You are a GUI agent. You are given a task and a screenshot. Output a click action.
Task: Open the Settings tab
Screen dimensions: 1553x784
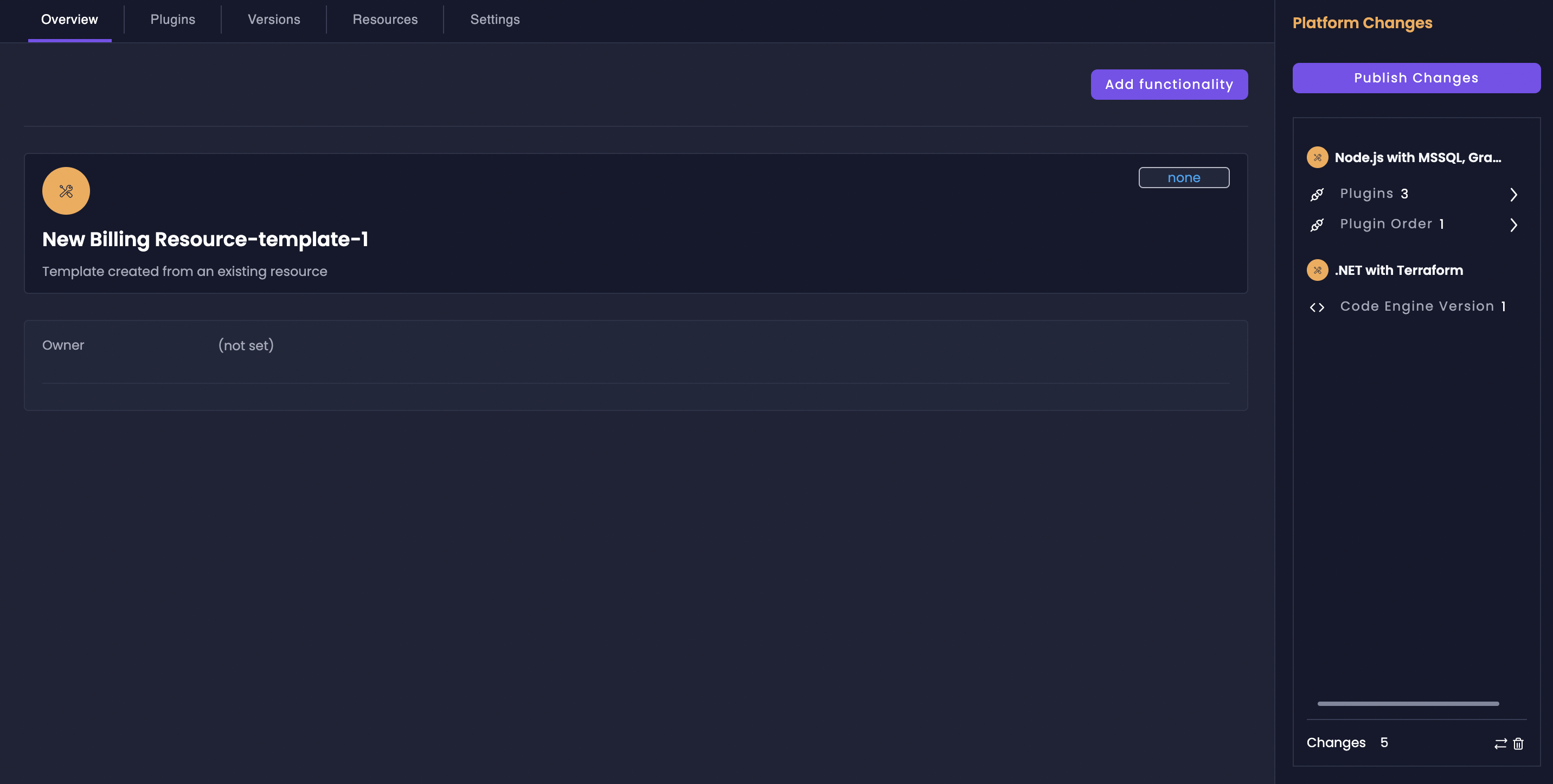495,20
